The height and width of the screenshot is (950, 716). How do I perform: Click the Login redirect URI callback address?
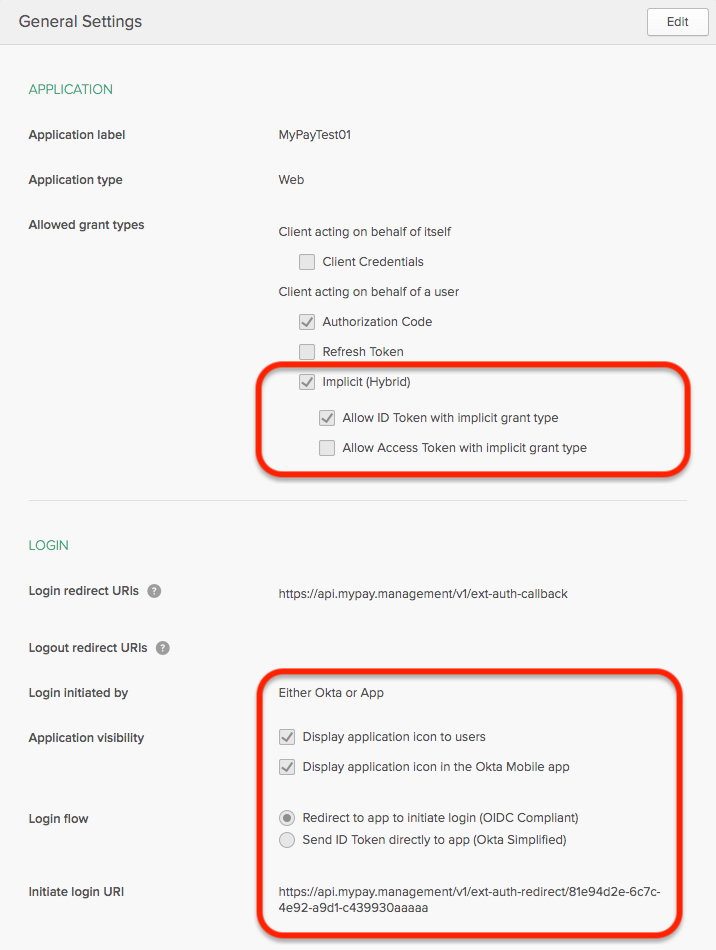click(x=423, y=594)
